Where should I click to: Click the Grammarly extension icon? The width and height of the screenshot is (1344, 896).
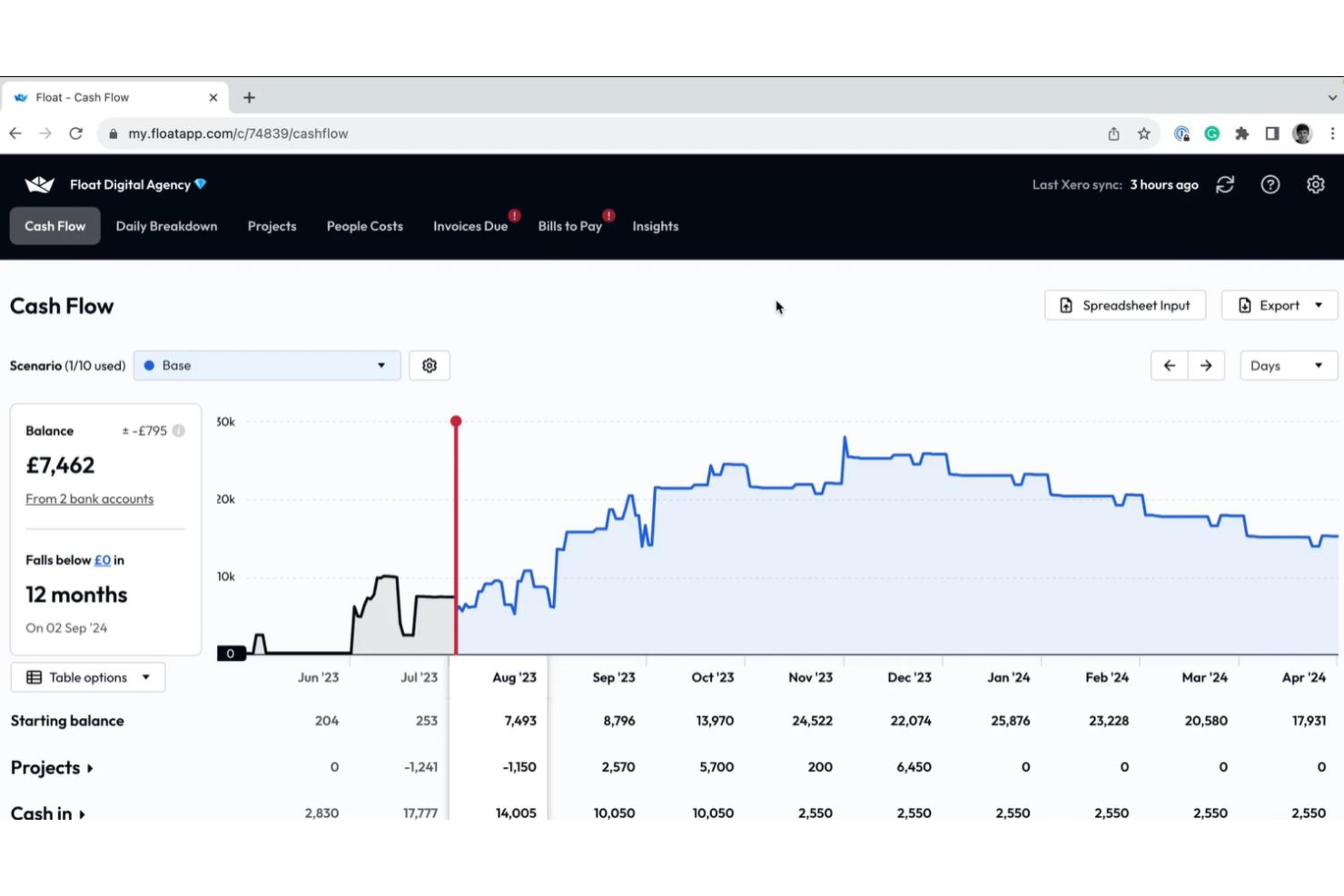click(1211, 133)
